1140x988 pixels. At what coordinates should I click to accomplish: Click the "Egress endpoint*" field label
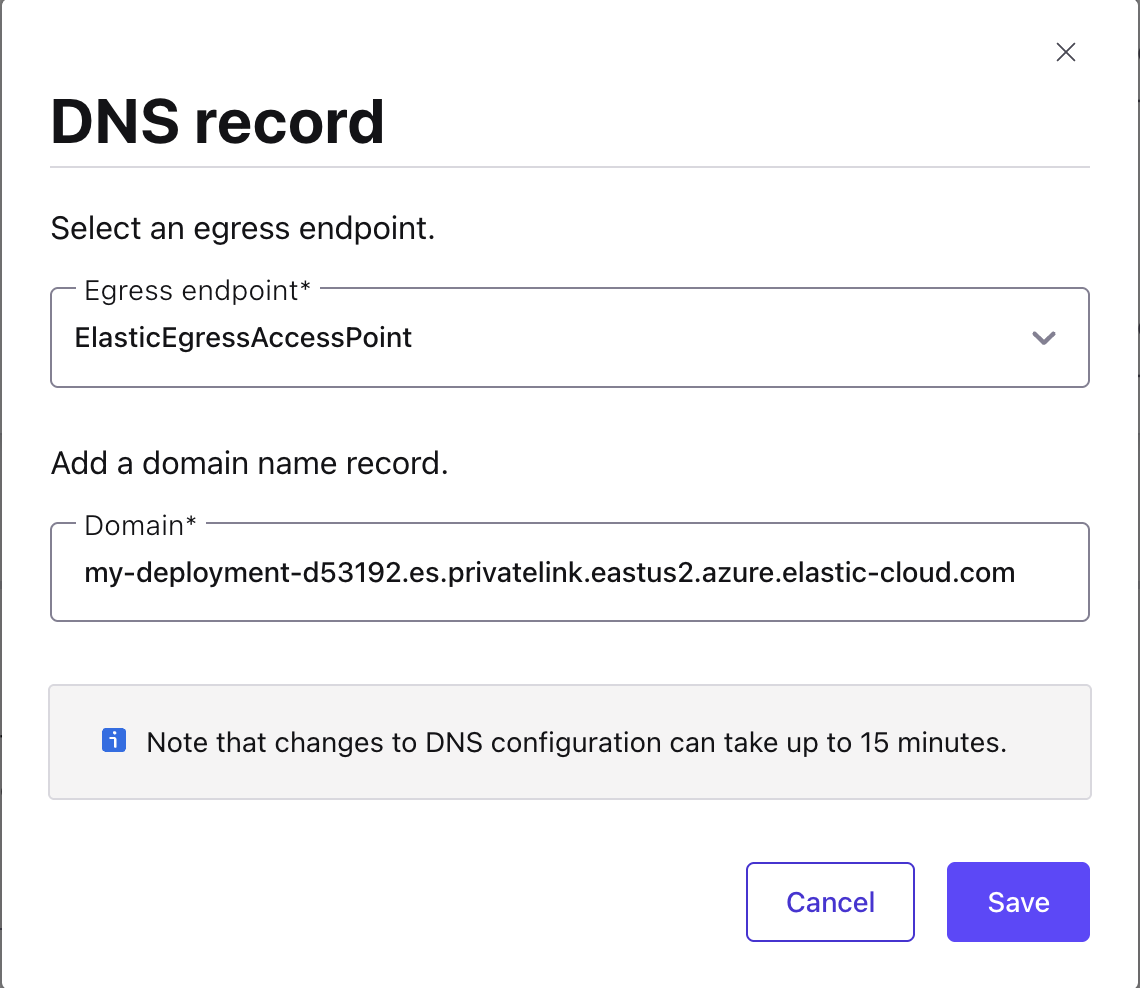coord(198,291)
